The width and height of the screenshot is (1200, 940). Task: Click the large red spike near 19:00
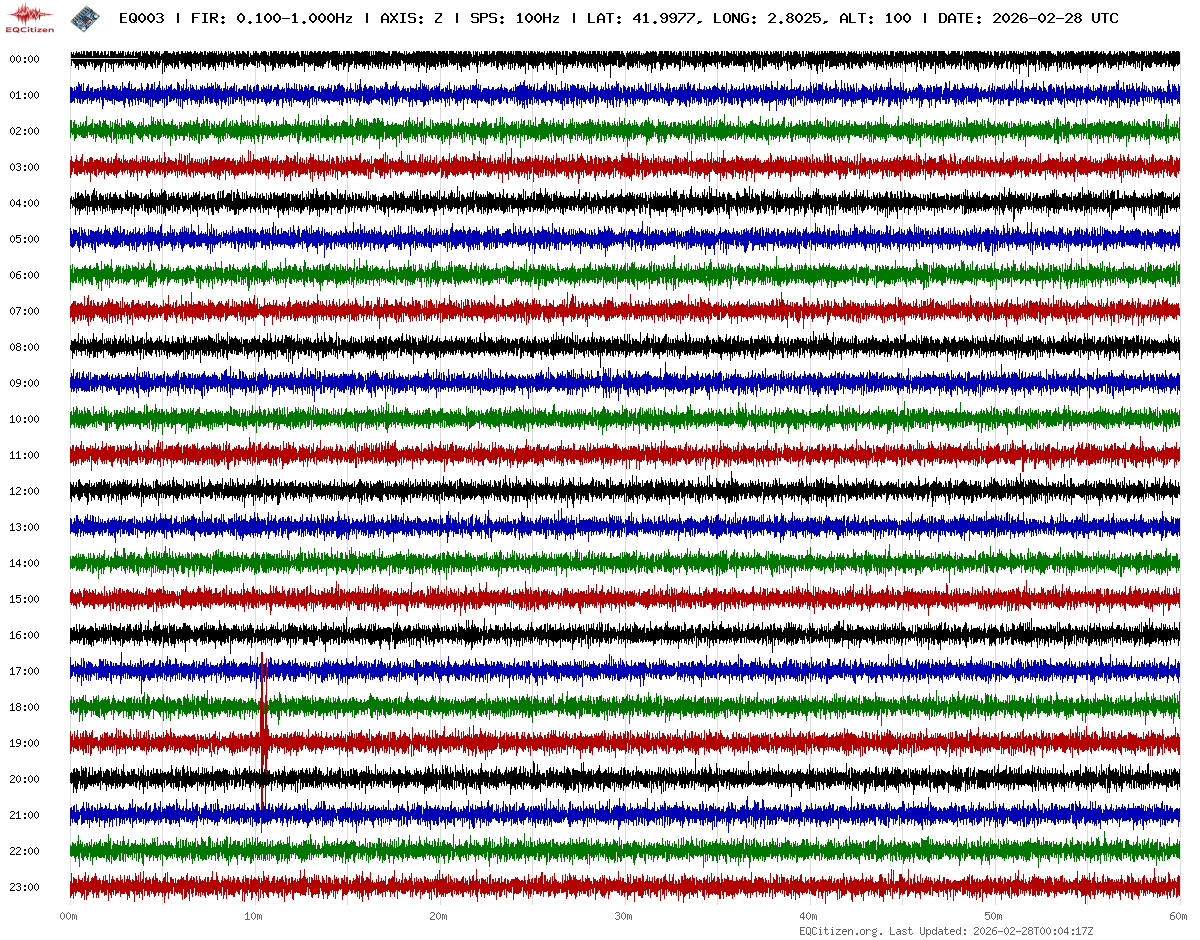(x=263, y=730)
